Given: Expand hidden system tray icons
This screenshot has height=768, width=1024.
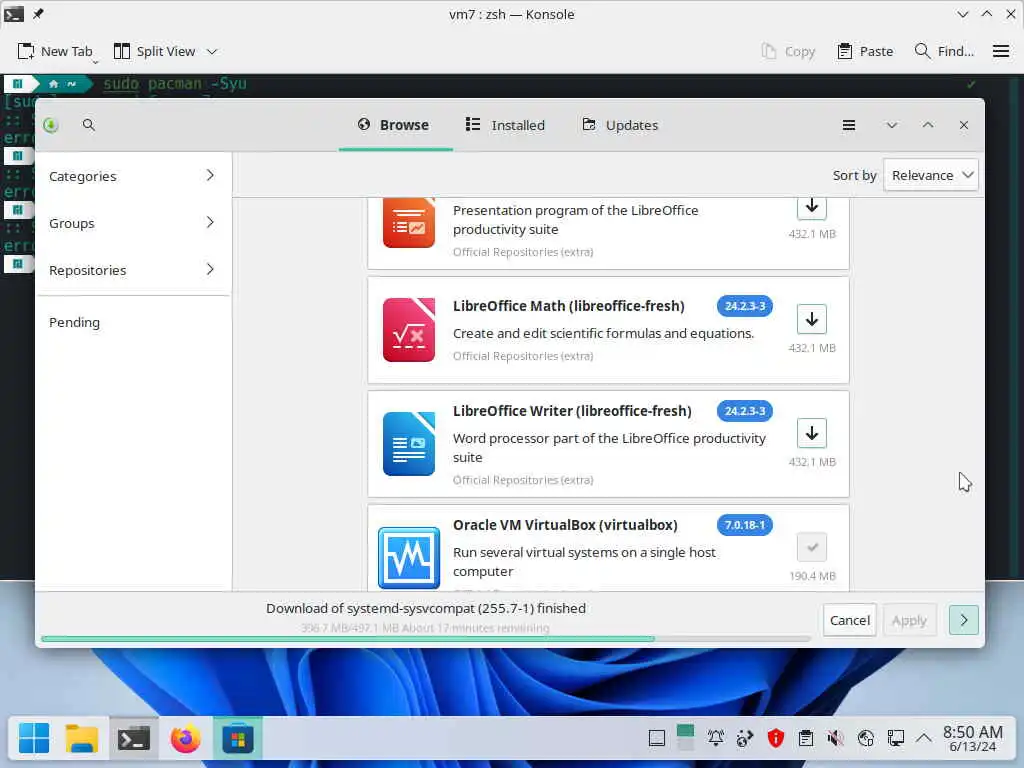Looking at the screenshot, I should pyautogui.click(x=923, y=738).
